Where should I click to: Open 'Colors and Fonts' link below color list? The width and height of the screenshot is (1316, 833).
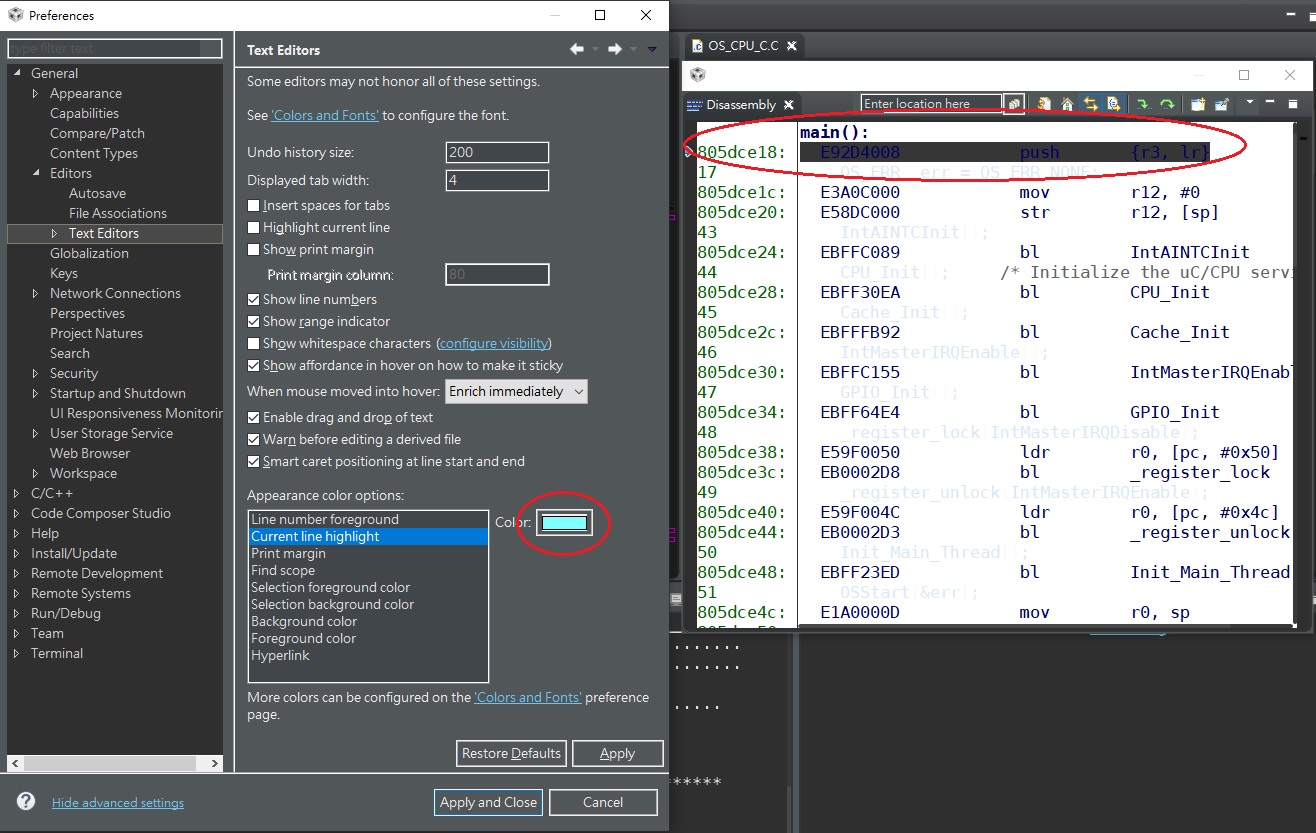tap(528, 697)
